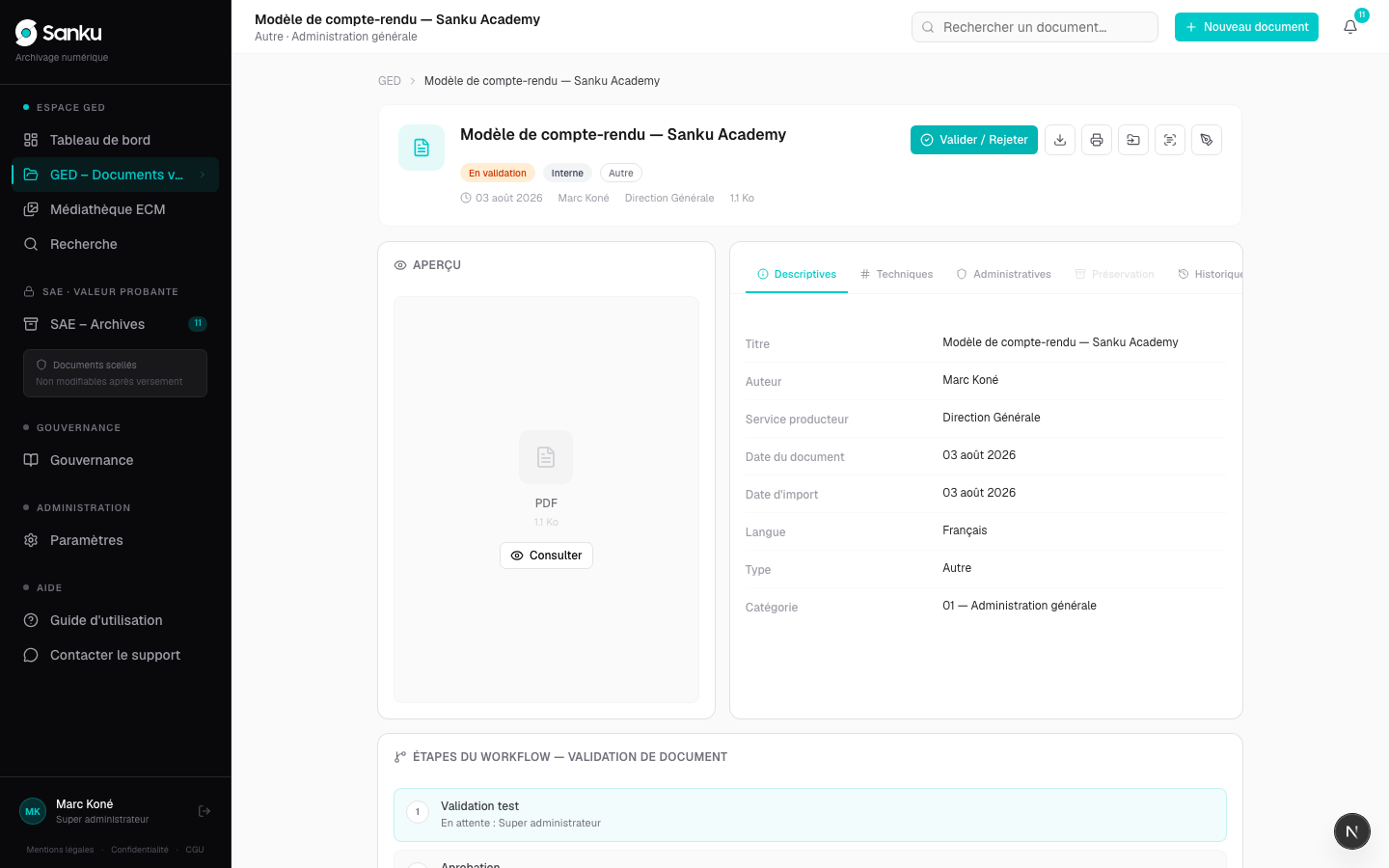Screen dimensions: 1389x868
Task: Open Médiathèque ECM
Action: coord(116,209)
